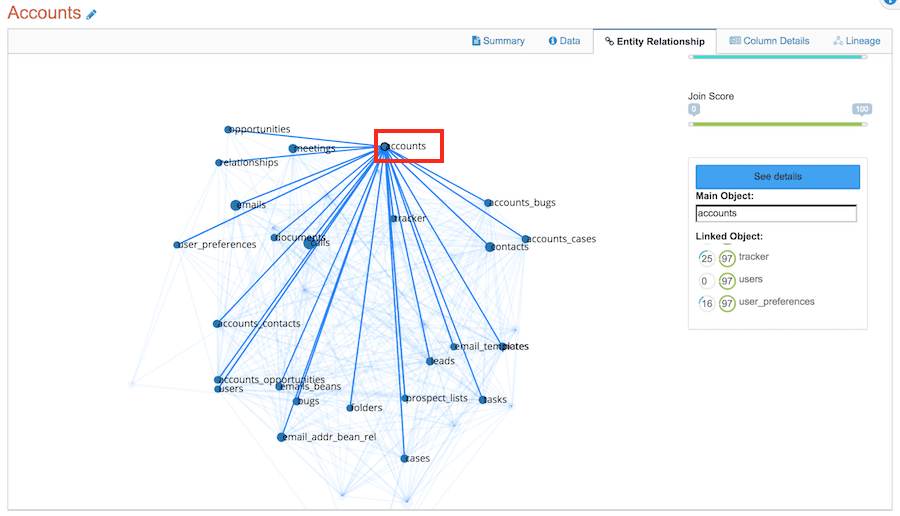Select the relationships node
This screenshot has height=516, width=900.
click(219, 163)
